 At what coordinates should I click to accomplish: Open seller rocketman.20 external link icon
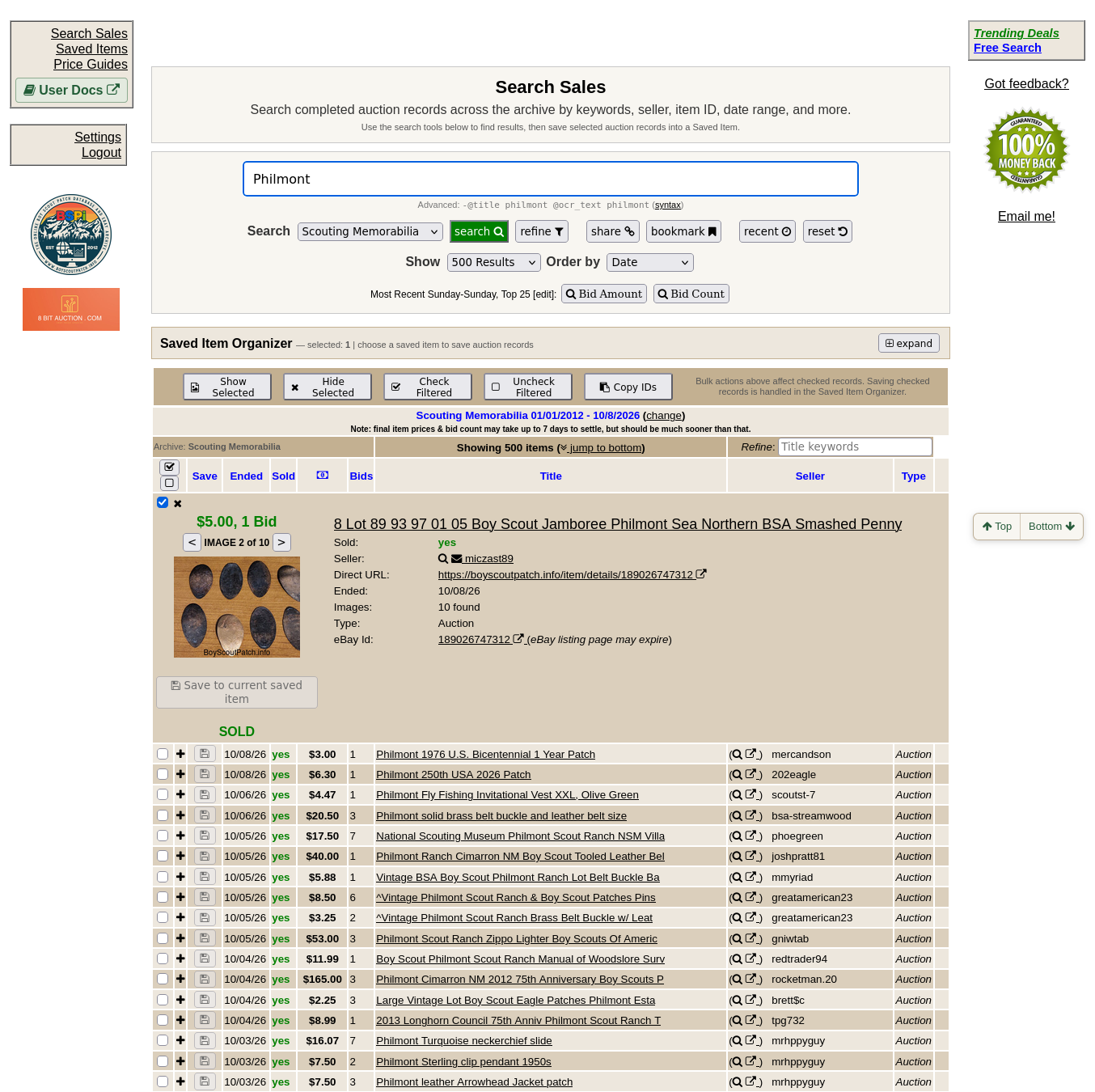pos(750,979)
